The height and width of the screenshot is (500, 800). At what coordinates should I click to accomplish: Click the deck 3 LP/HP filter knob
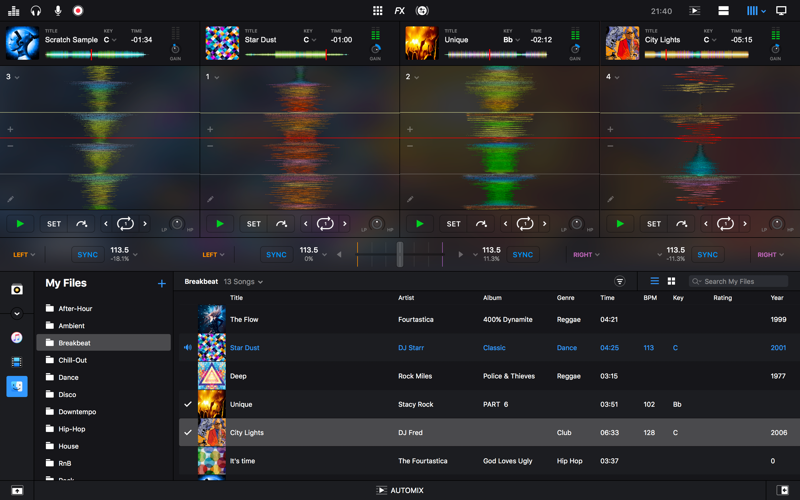(x=177, y=223)
